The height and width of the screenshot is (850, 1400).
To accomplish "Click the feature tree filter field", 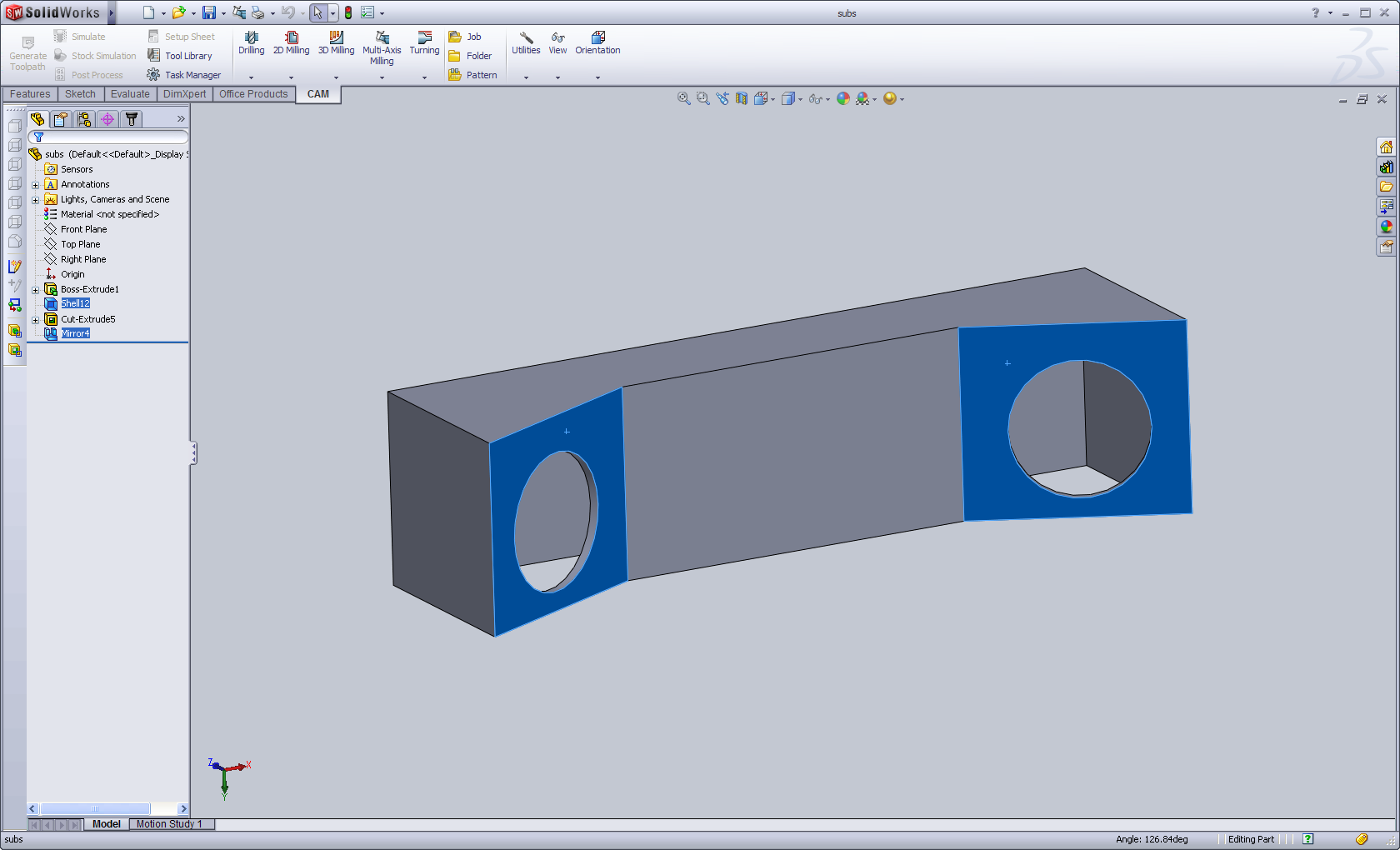I will (x=108, y=137).
